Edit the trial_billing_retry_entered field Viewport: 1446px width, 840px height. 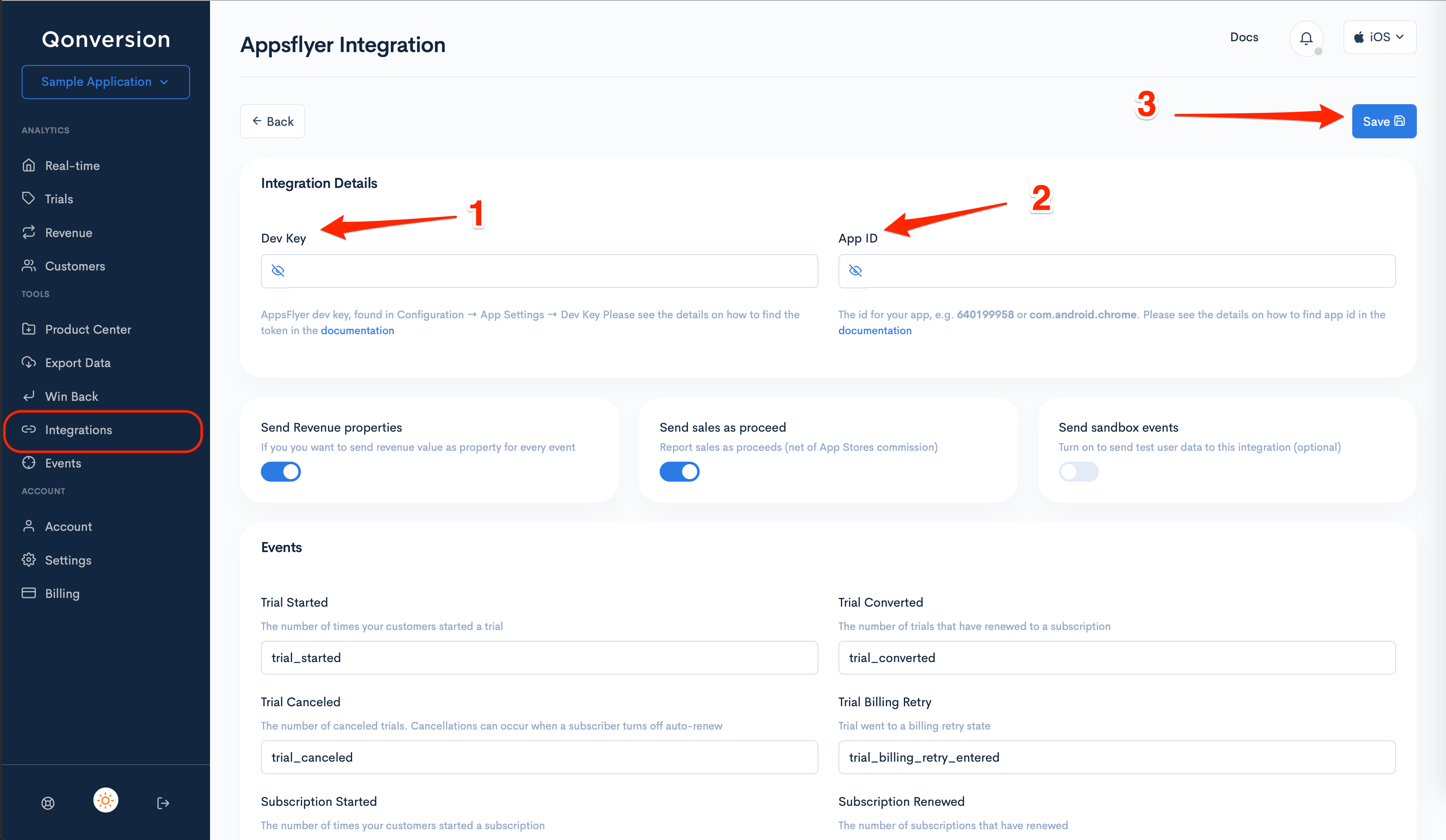tap(1117, 757)
